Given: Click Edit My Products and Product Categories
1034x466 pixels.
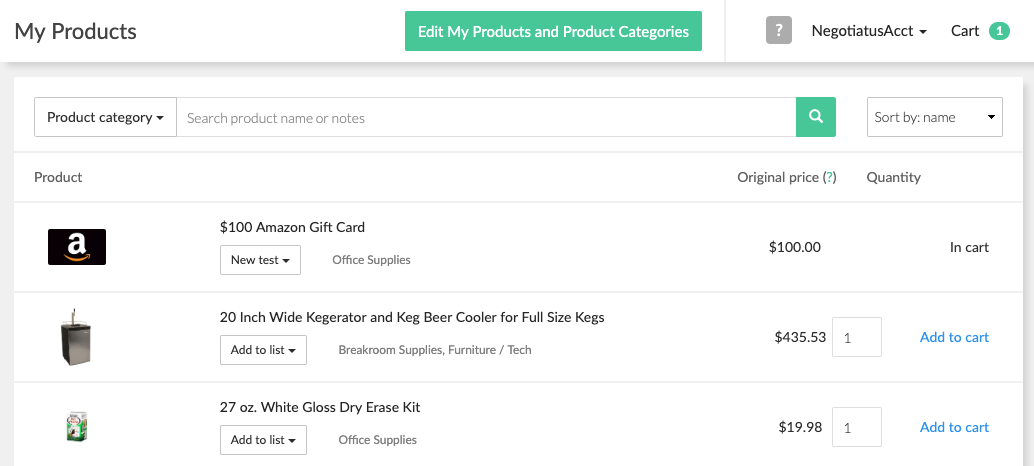Looking at the screenshot, I should tap(553, 31).
